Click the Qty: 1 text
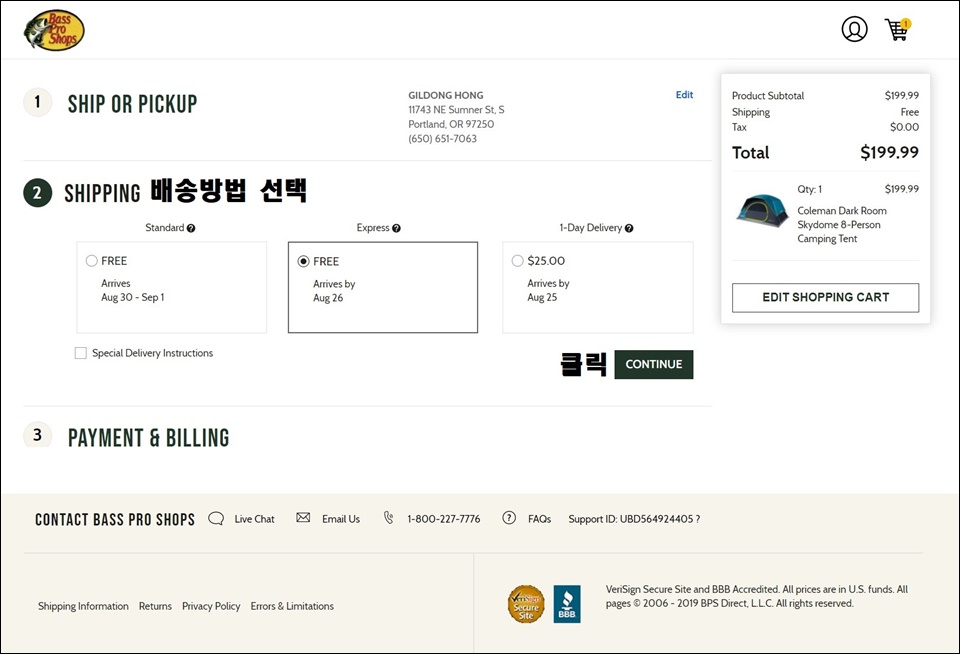Viewport: 960px width, 654px height. click(x=809, y=189)
